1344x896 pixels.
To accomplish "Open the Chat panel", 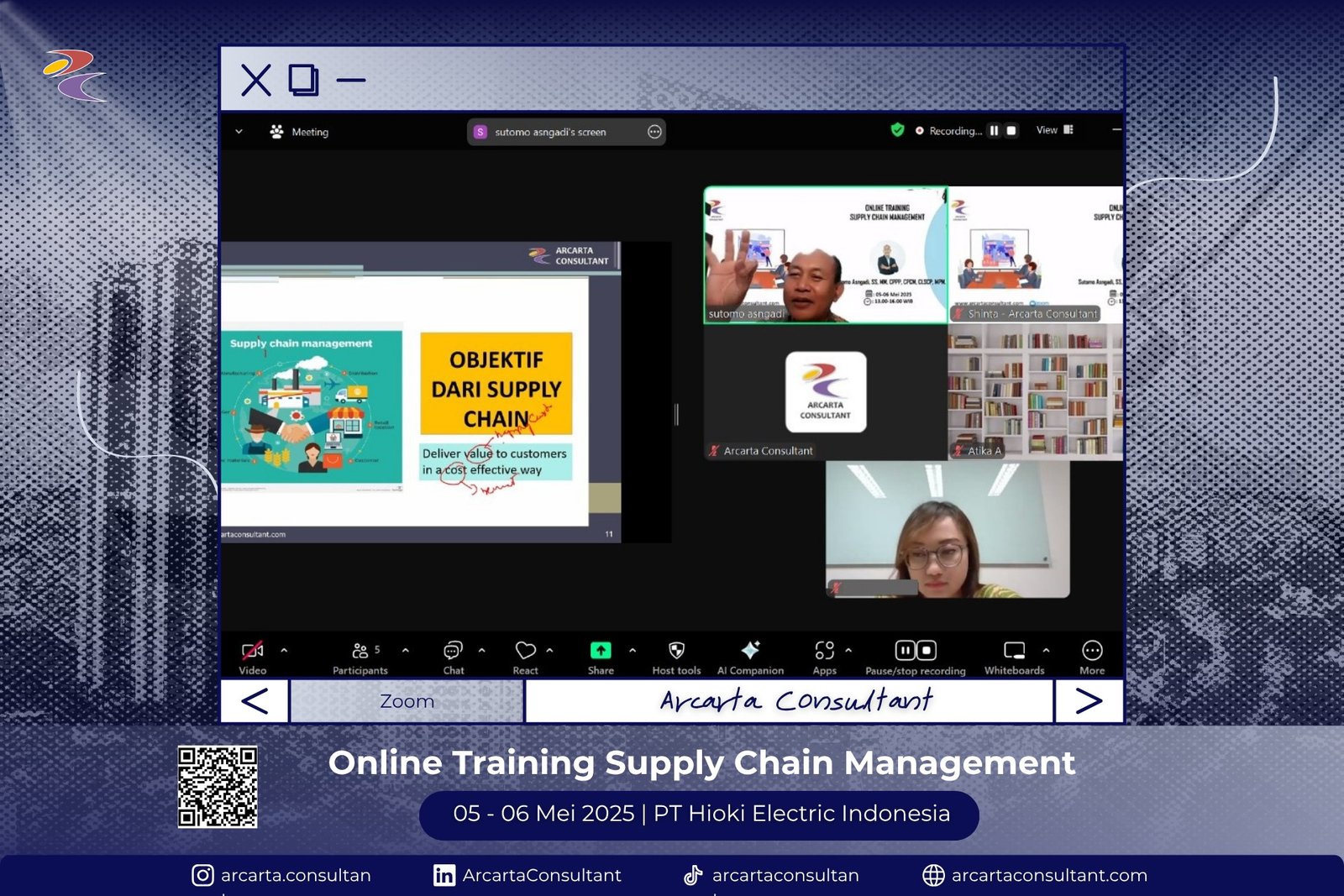I will tap(453, 652).
